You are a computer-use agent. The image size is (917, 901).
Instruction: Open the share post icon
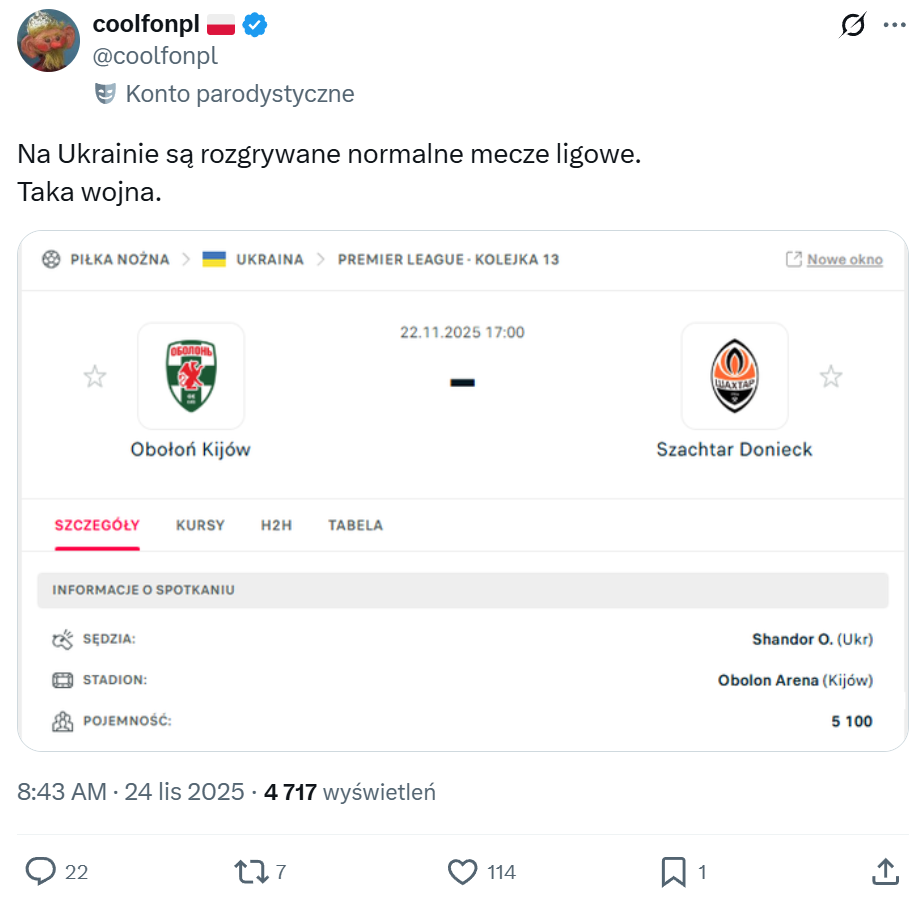click(x=885, y=872)
